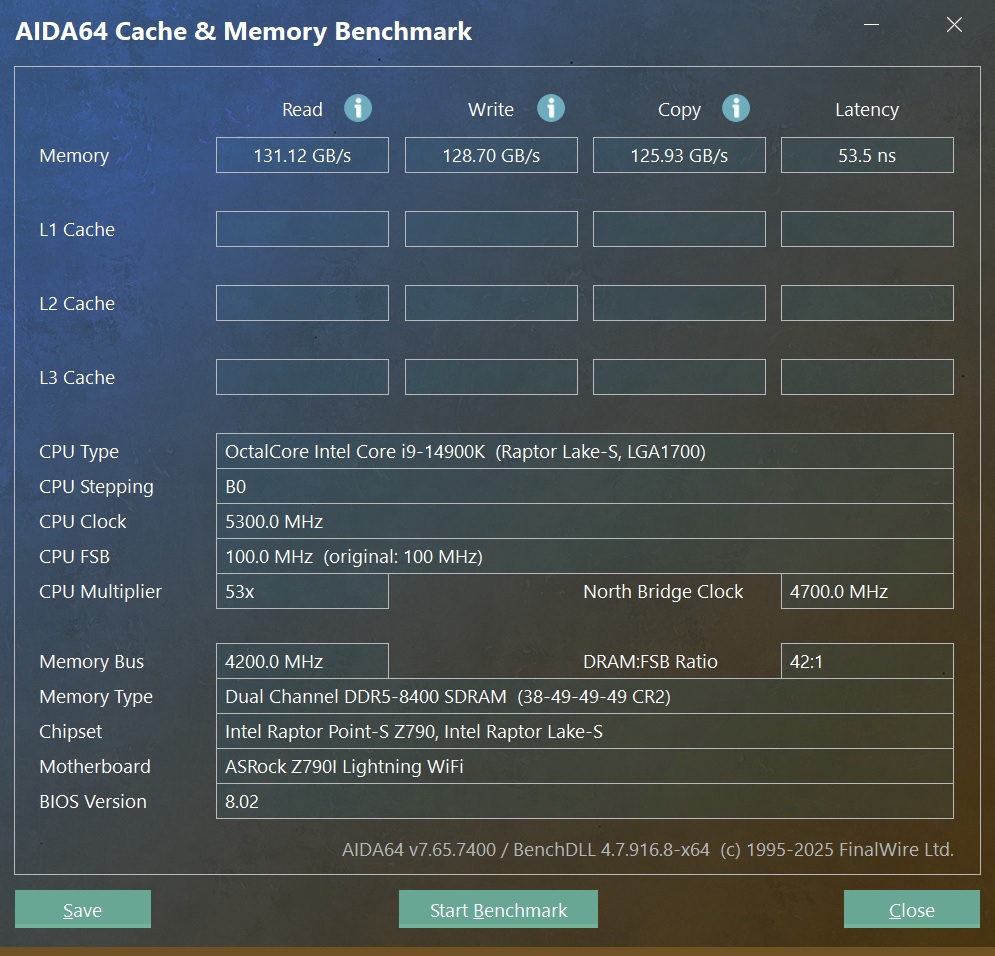The image size is (995, 956).
Task: Click the Save button
Action: click(82, 910)
